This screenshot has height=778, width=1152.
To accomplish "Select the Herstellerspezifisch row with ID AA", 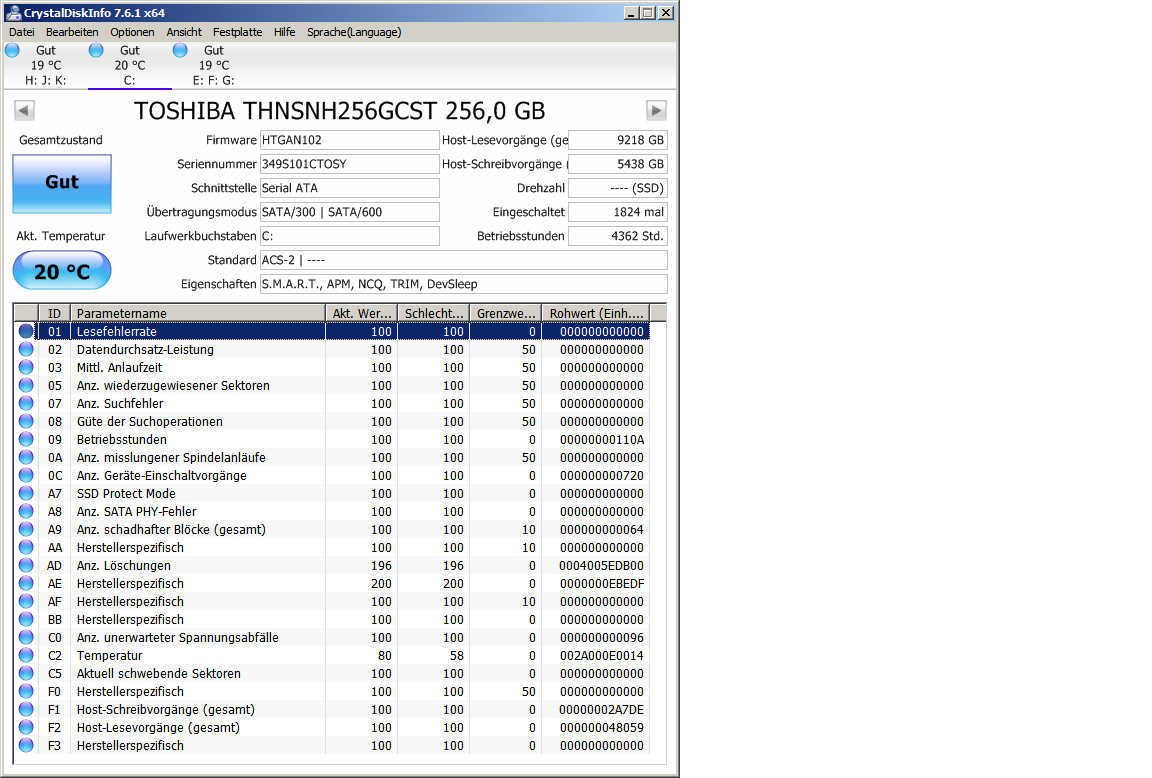I will click(332, 547).
